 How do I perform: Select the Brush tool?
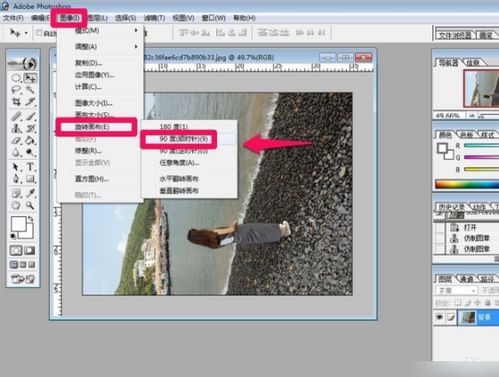point(30,116)
